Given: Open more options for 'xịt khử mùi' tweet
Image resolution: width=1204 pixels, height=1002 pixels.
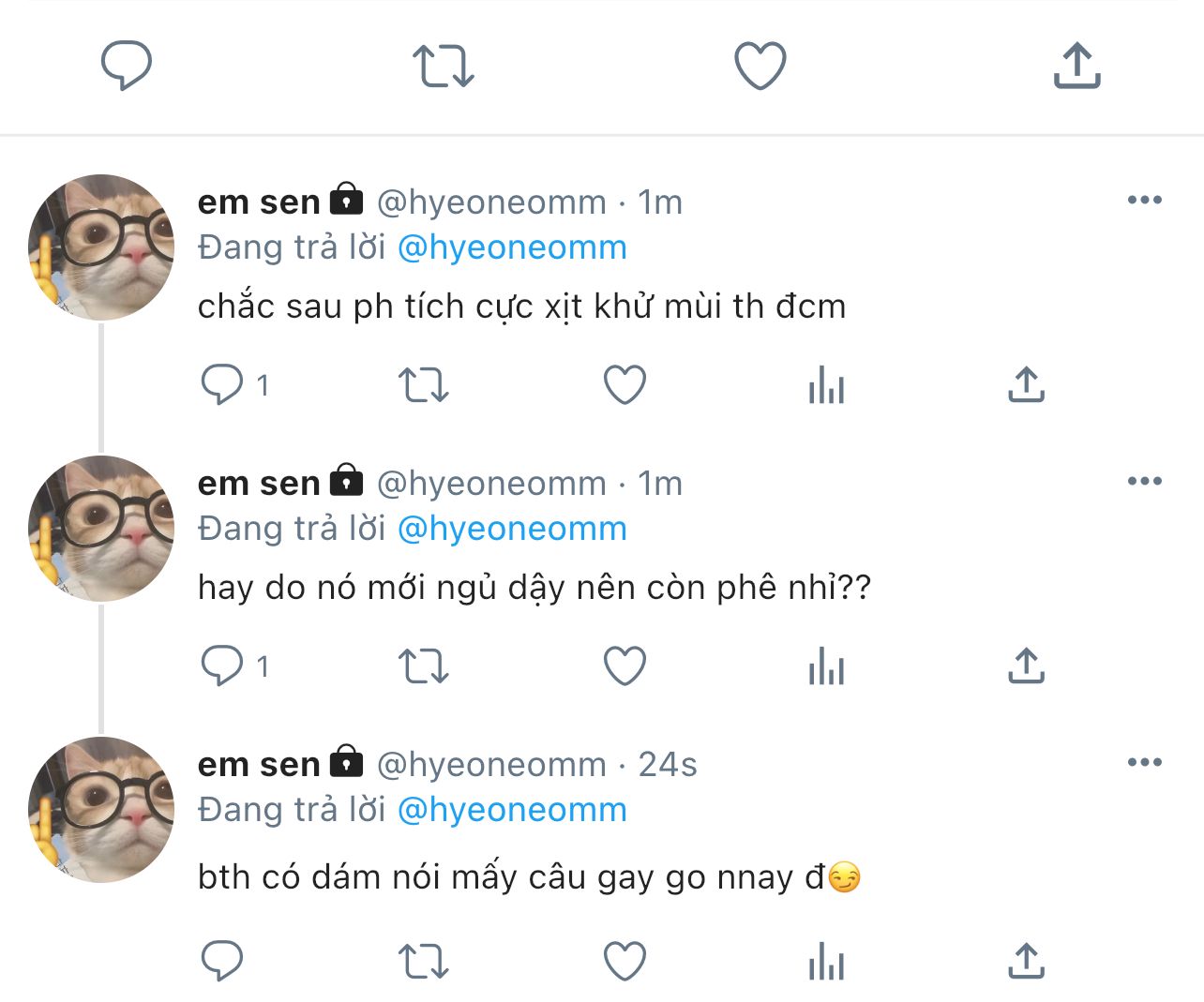Looking at the screenshot, I should pyautogui.click(x=1144, y=200).
